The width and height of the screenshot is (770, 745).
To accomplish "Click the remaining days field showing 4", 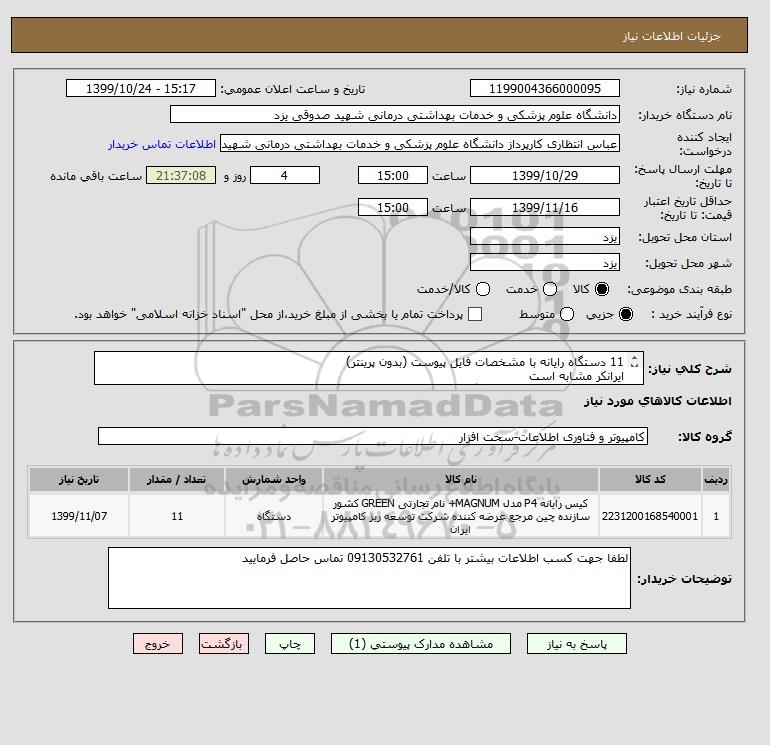I will (285, 175).
